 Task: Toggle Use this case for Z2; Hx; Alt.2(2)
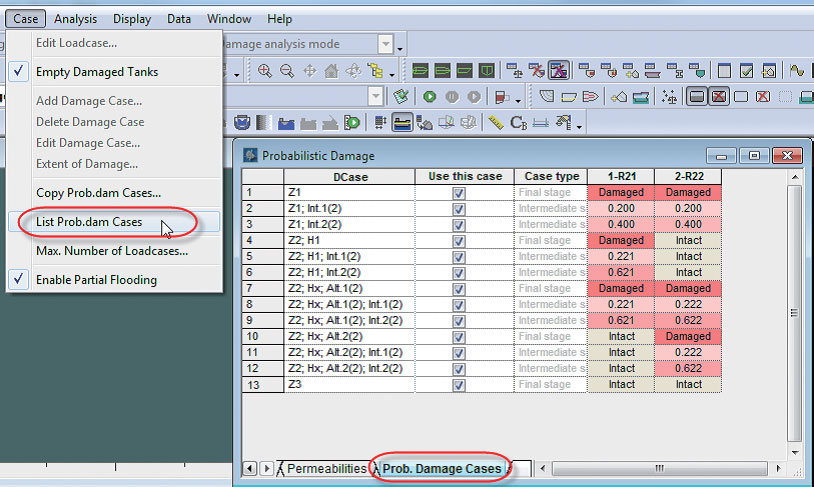(458, 337)
